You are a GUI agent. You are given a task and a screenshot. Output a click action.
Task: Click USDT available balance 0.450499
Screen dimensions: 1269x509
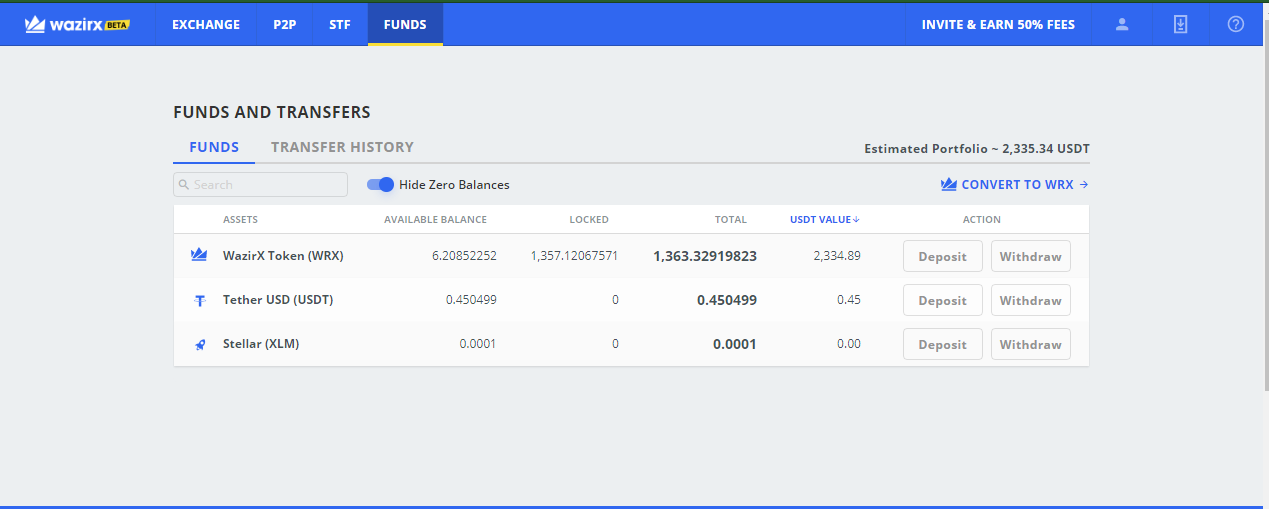[471, 300]
